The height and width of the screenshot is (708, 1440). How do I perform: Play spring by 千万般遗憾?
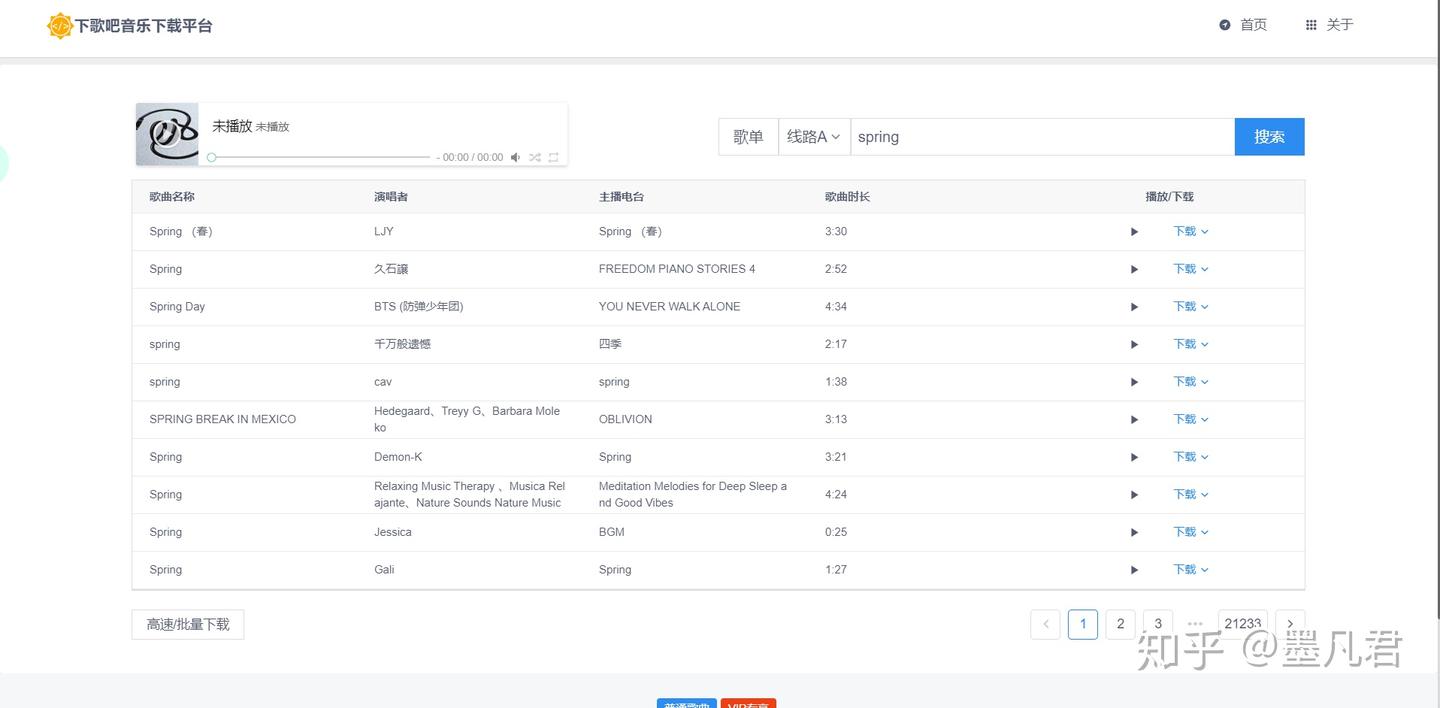pos(1134,344)
